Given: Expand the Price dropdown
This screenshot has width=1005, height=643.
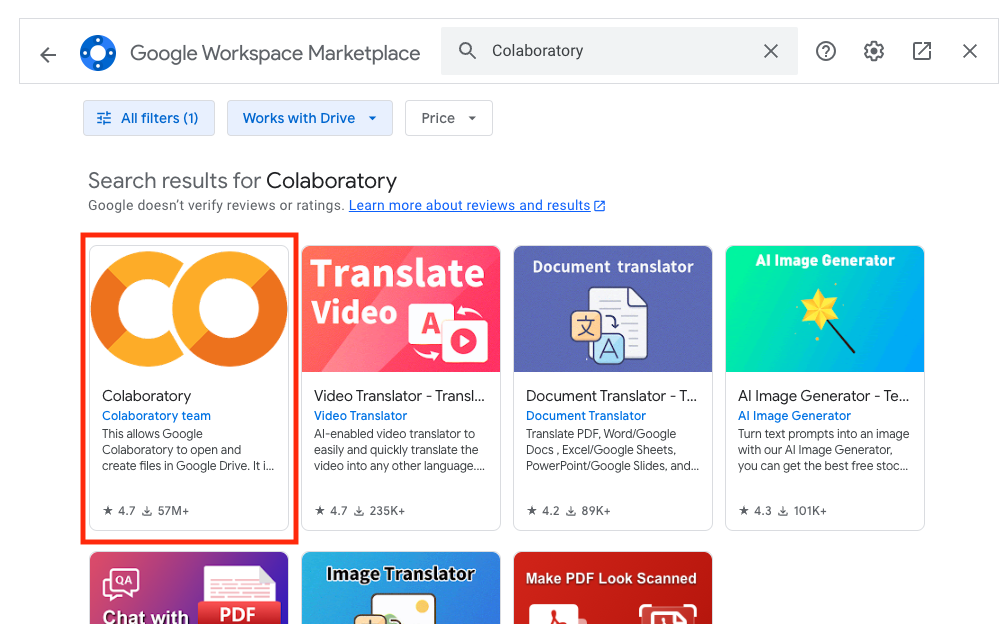Looking at the screenshot, I should tap(449, 118).
